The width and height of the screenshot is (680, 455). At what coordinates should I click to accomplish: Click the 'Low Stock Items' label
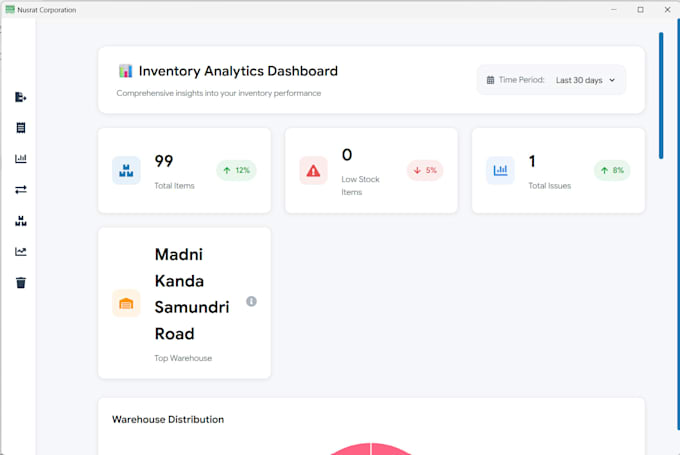coord(360,186)
